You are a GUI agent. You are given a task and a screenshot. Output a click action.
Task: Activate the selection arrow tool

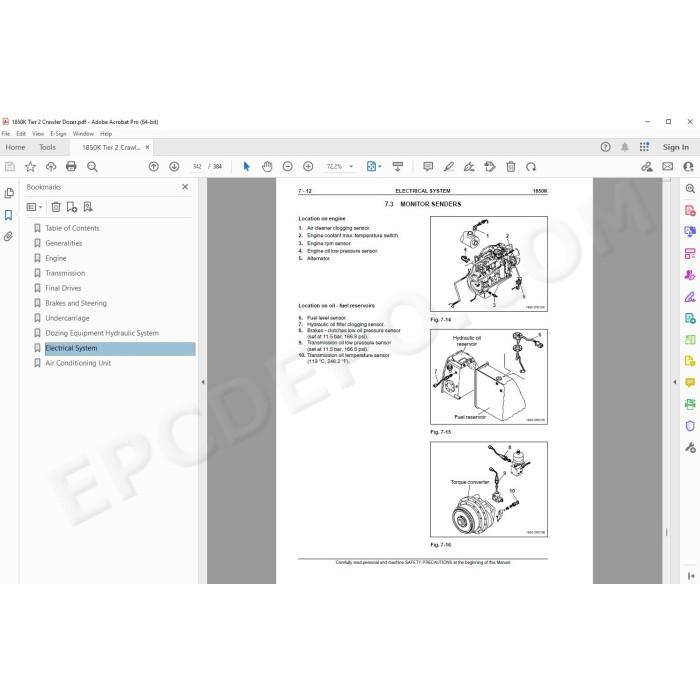tap(246, 167)
